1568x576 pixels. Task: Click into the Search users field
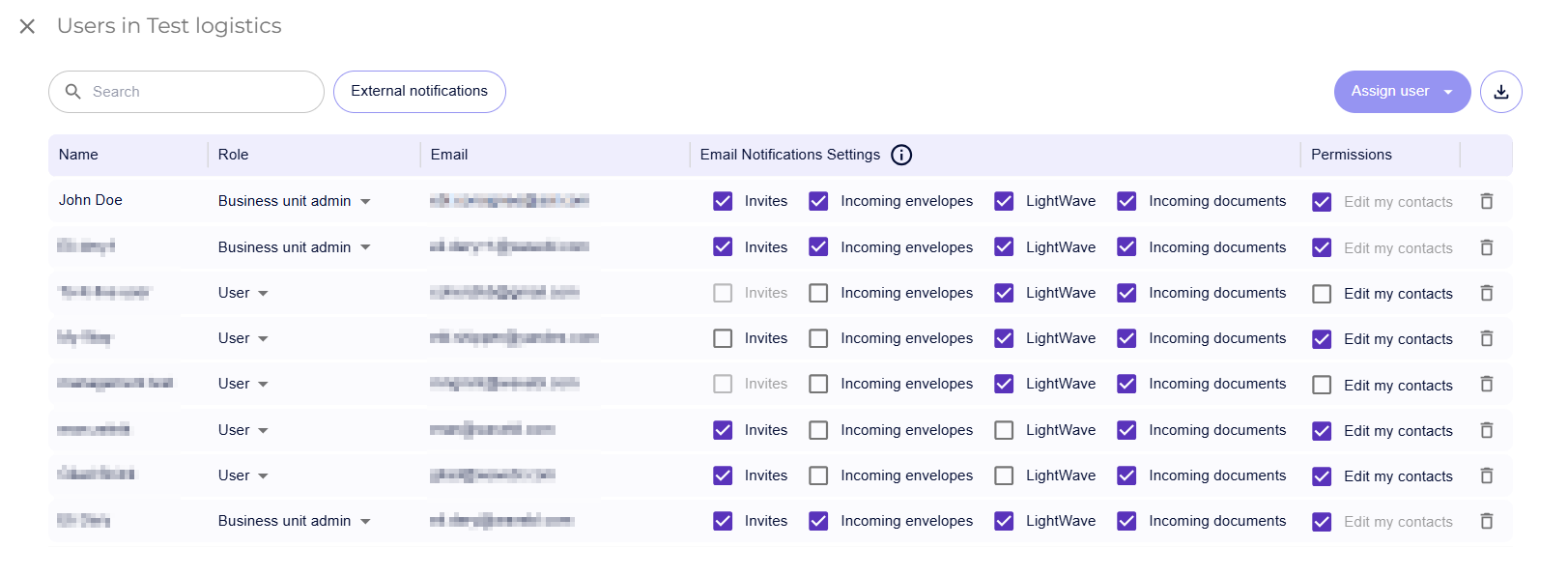coord(186,92)
